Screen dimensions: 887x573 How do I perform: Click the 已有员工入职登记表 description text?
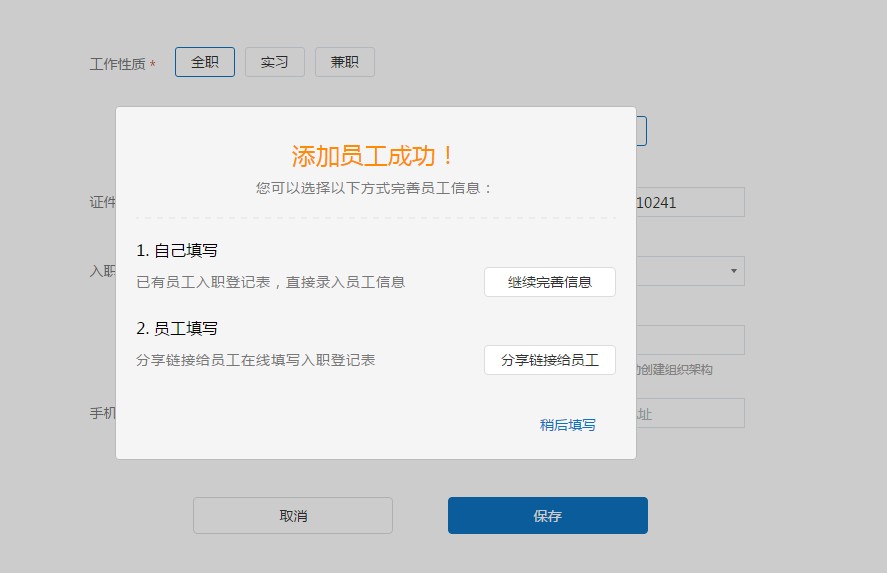coord(270,282)
